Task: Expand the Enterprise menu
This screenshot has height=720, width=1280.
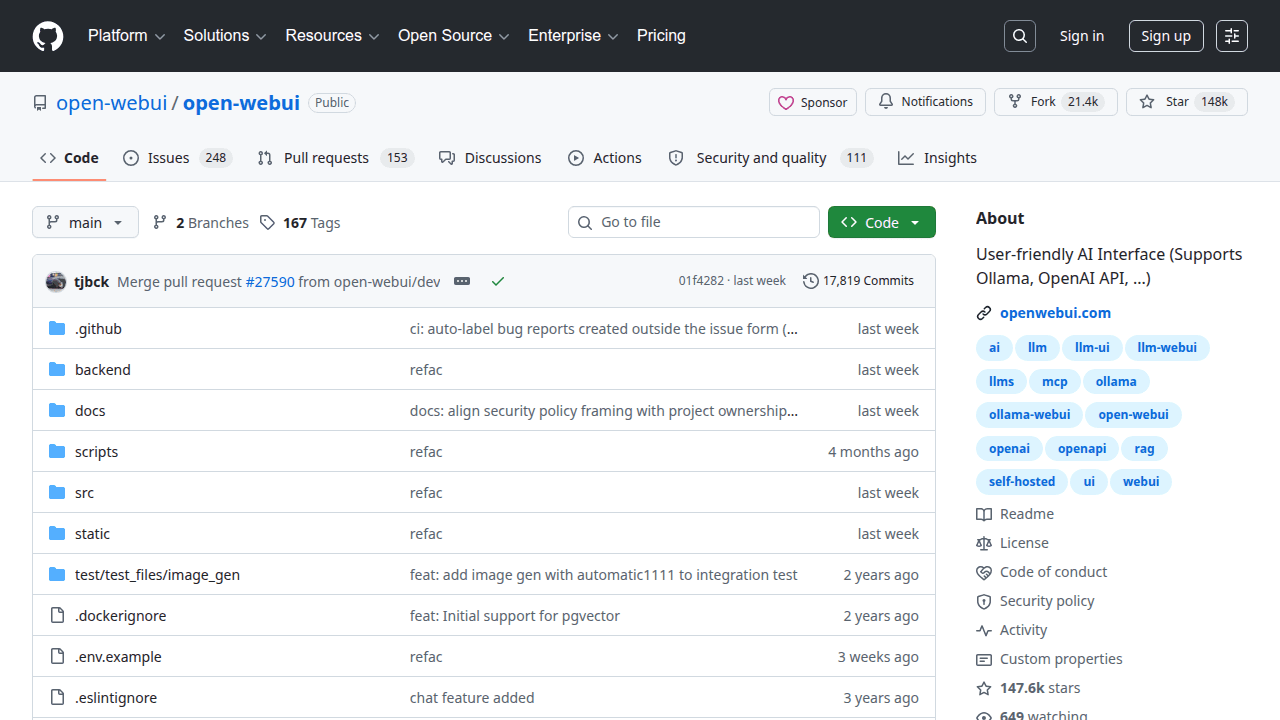Action: (x=574, y=36)
